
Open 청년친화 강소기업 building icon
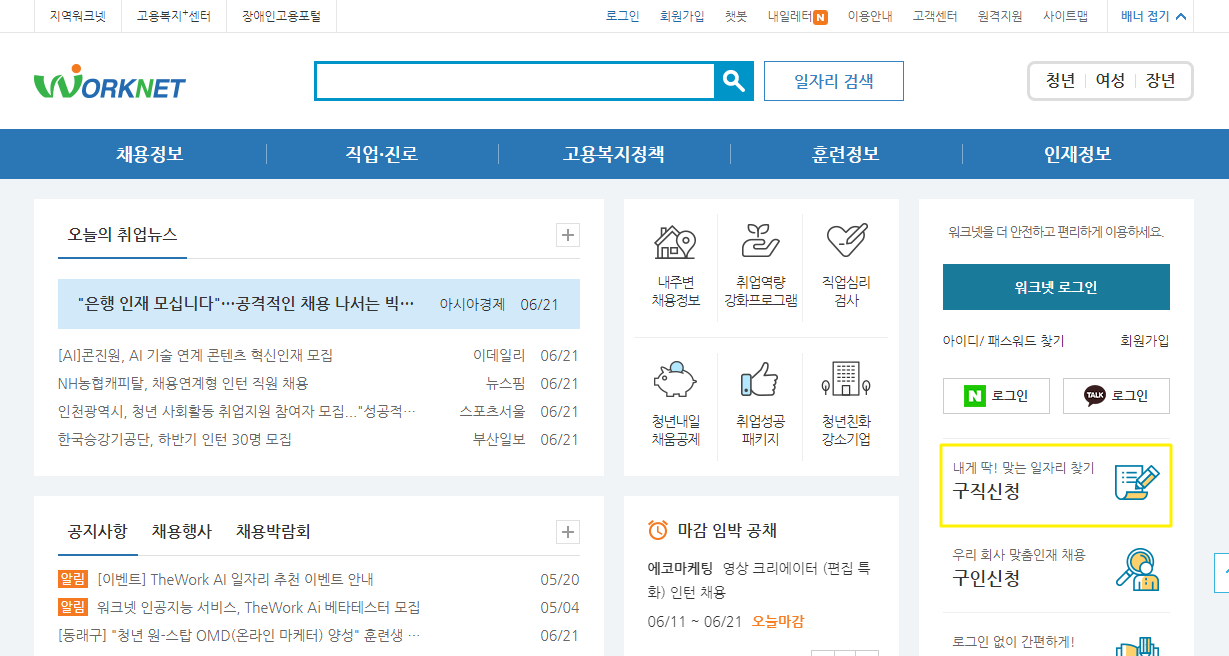tap(846, 379)
